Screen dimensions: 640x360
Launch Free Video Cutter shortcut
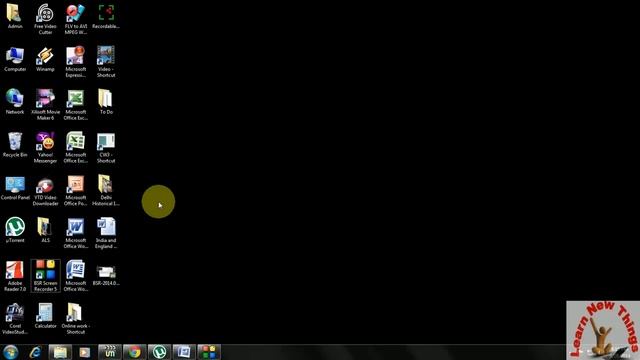click(x=45, y=19)
